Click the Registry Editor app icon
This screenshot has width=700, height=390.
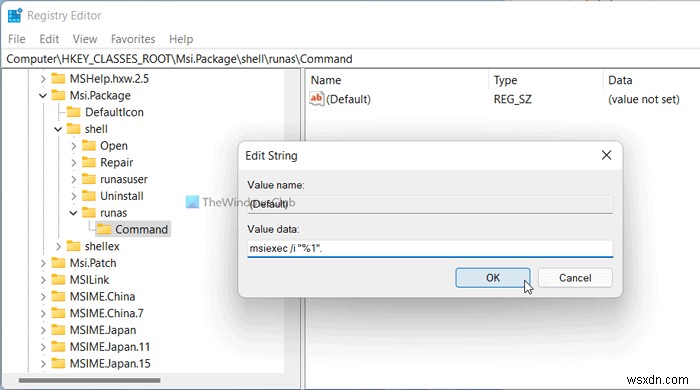pyautogui.click(x=15, y=16)
